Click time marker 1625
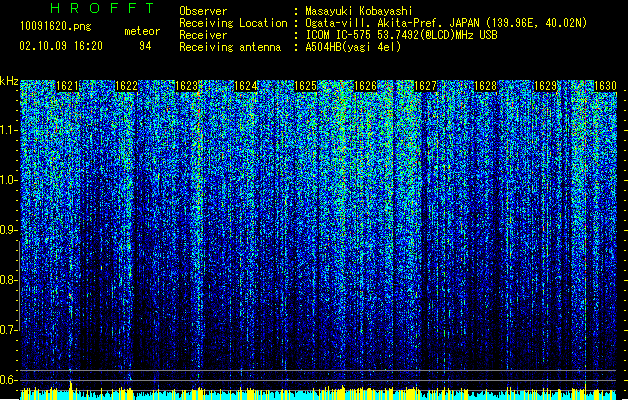629x400 pixels. (306, 86)
